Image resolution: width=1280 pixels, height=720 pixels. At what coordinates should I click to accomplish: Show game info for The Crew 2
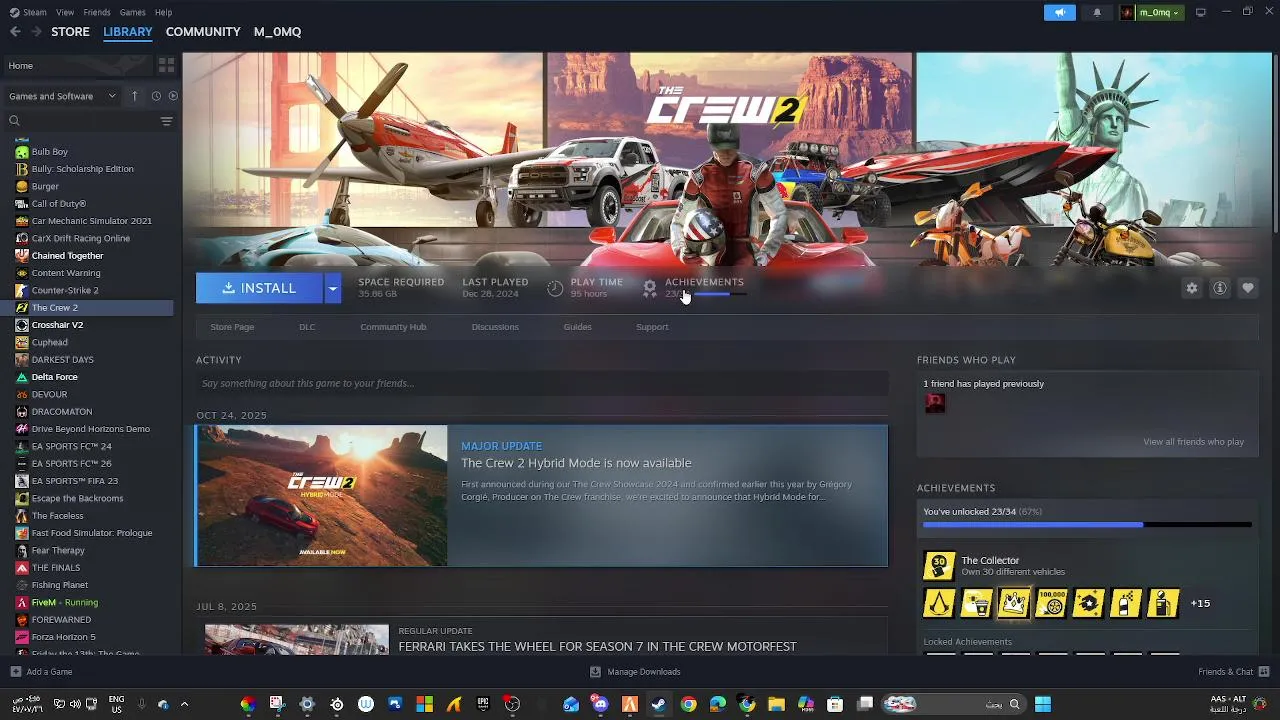click(1220, 288)
